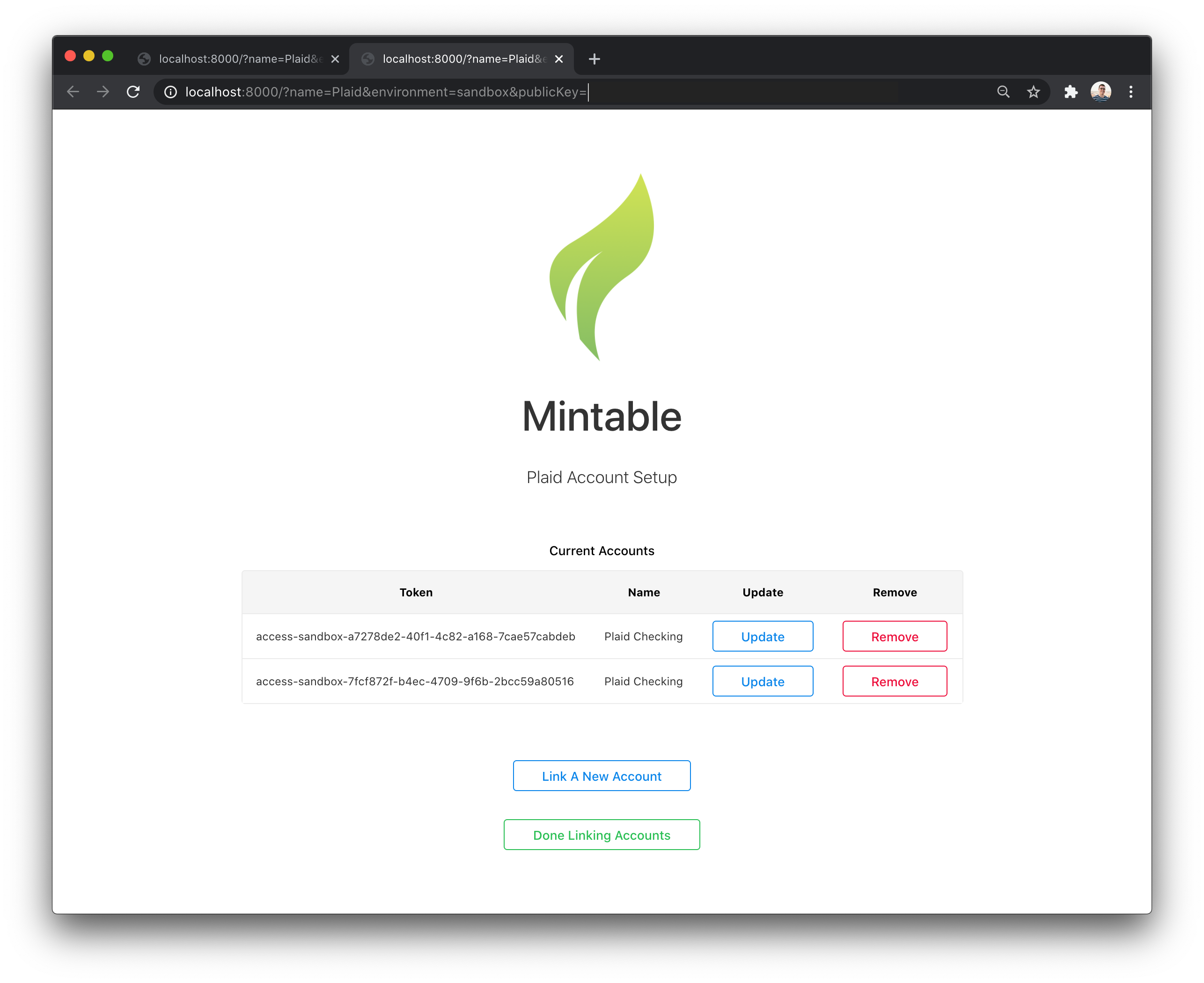Open Chrome three-dot menu
Screen dimensions: 1204x983
(x=1131, y=92)
